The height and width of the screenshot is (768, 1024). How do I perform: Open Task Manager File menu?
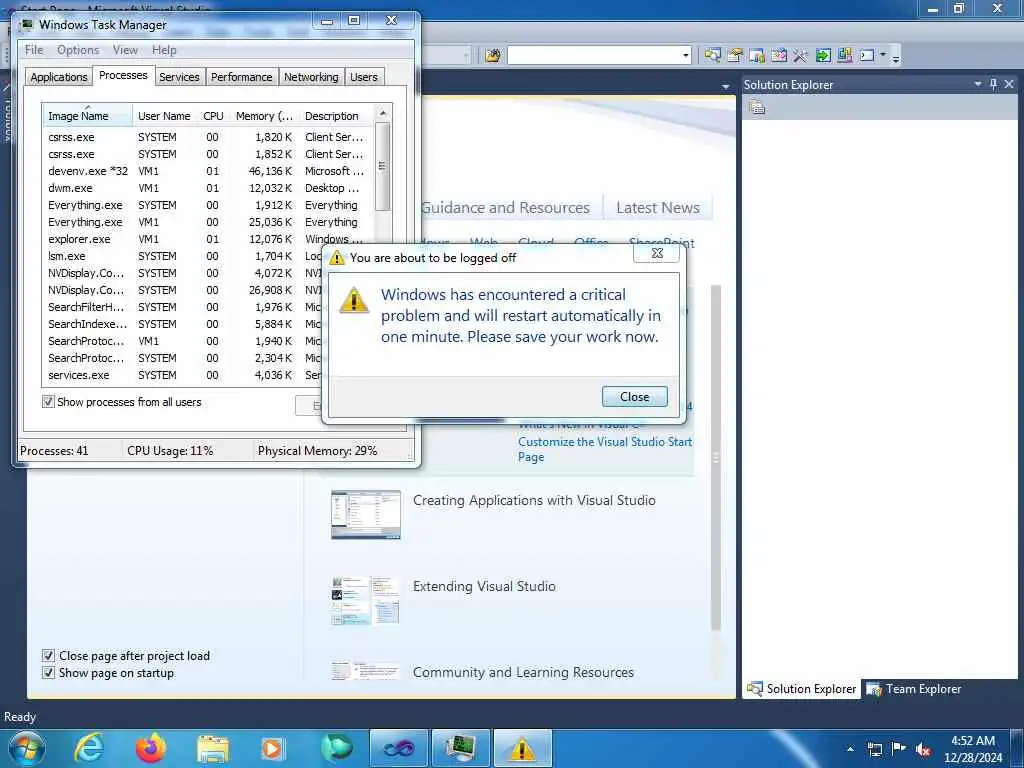pyautogui.click(x=34, y=50)
